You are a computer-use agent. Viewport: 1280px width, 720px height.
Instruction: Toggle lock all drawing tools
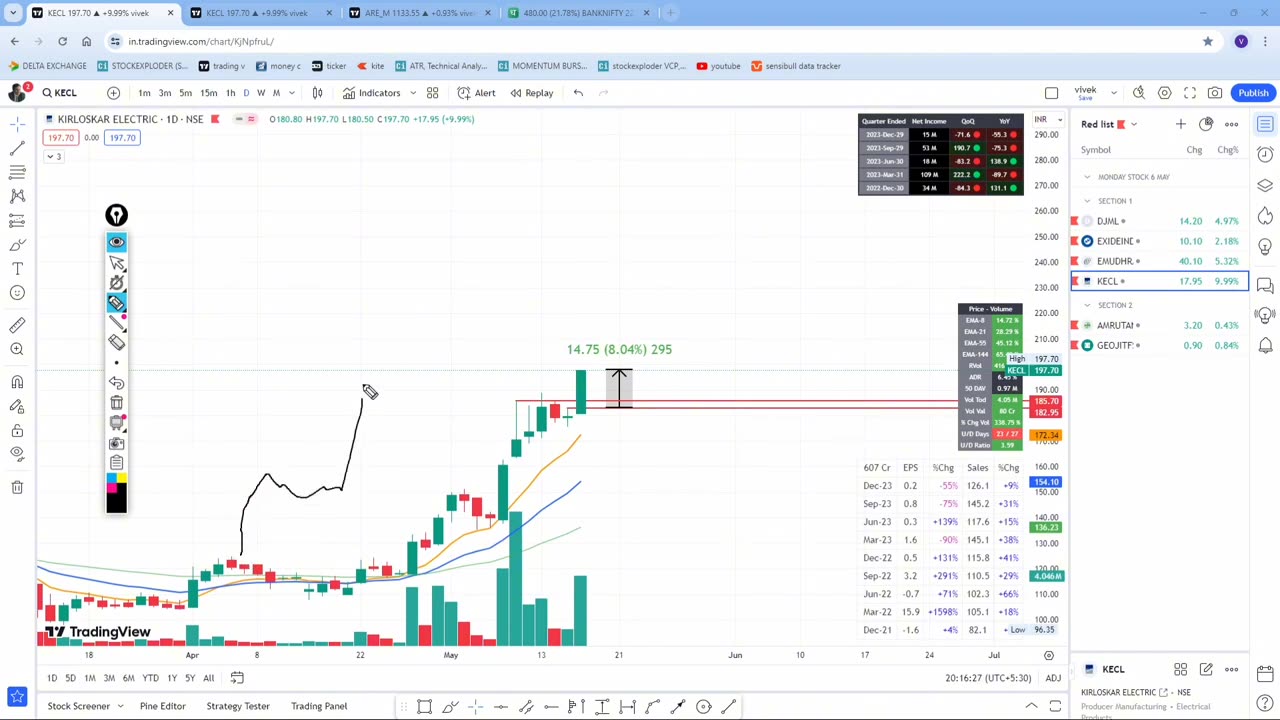17,430
